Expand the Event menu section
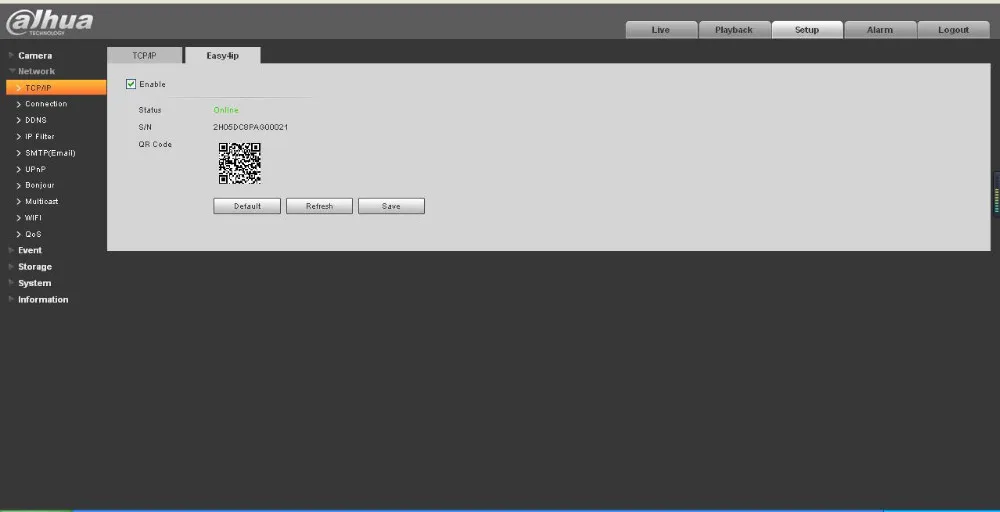The height and width of the screenshot is (512, 1000). (x=30, y=251)
